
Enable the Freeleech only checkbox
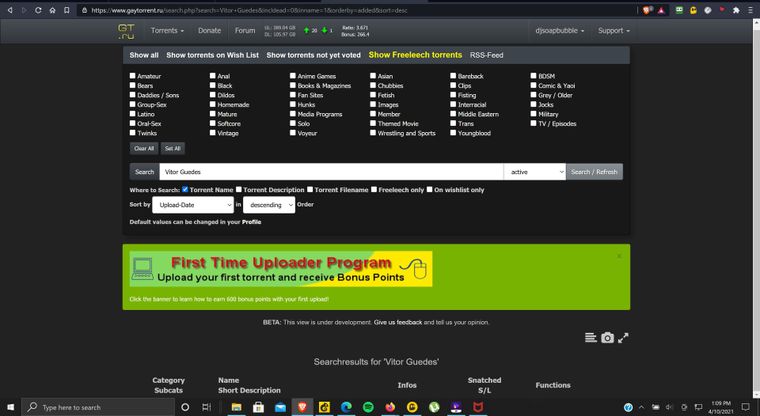[375, 189]
